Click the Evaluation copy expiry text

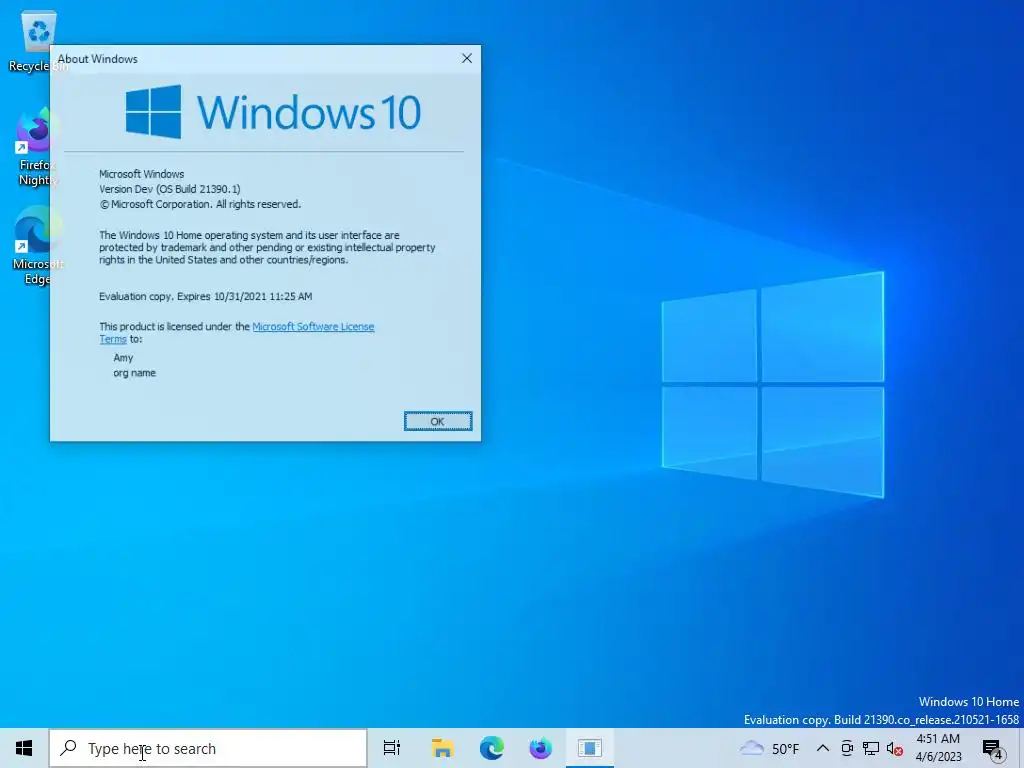206,296
